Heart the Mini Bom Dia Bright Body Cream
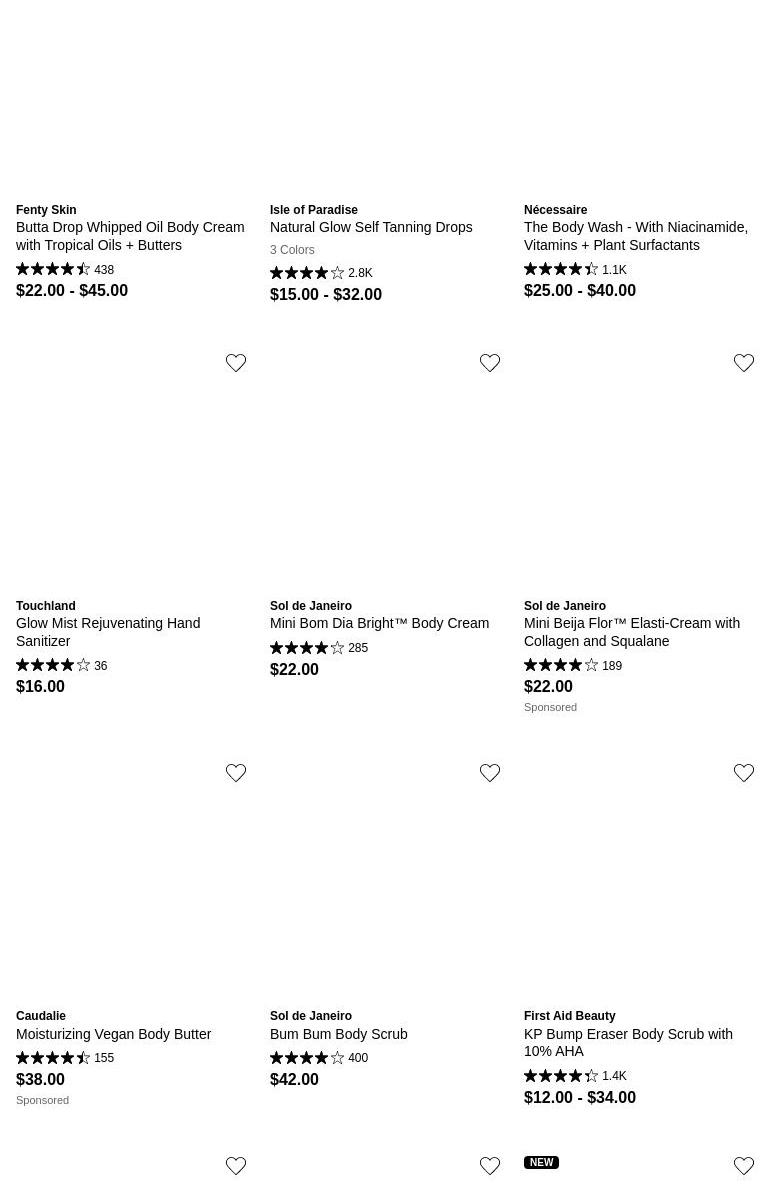This screenshot has height=1185, width=770. 490,363
